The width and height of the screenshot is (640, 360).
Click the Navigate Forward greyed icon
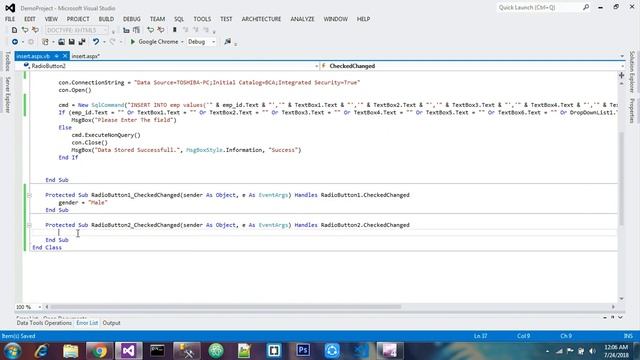click(31, 42)
